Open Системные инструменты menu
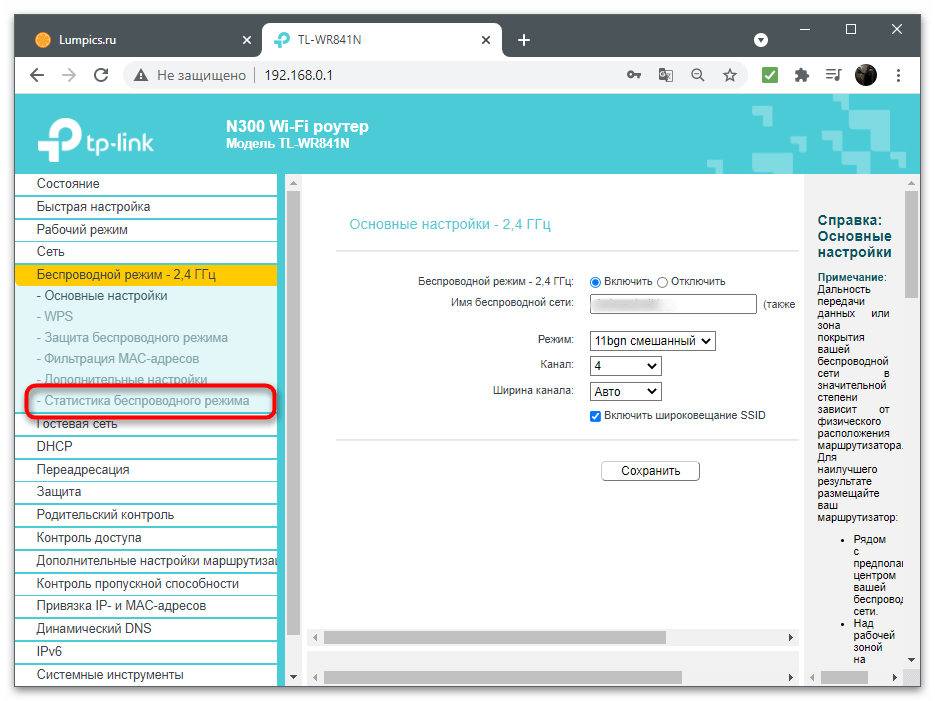 tap(146, 675)
